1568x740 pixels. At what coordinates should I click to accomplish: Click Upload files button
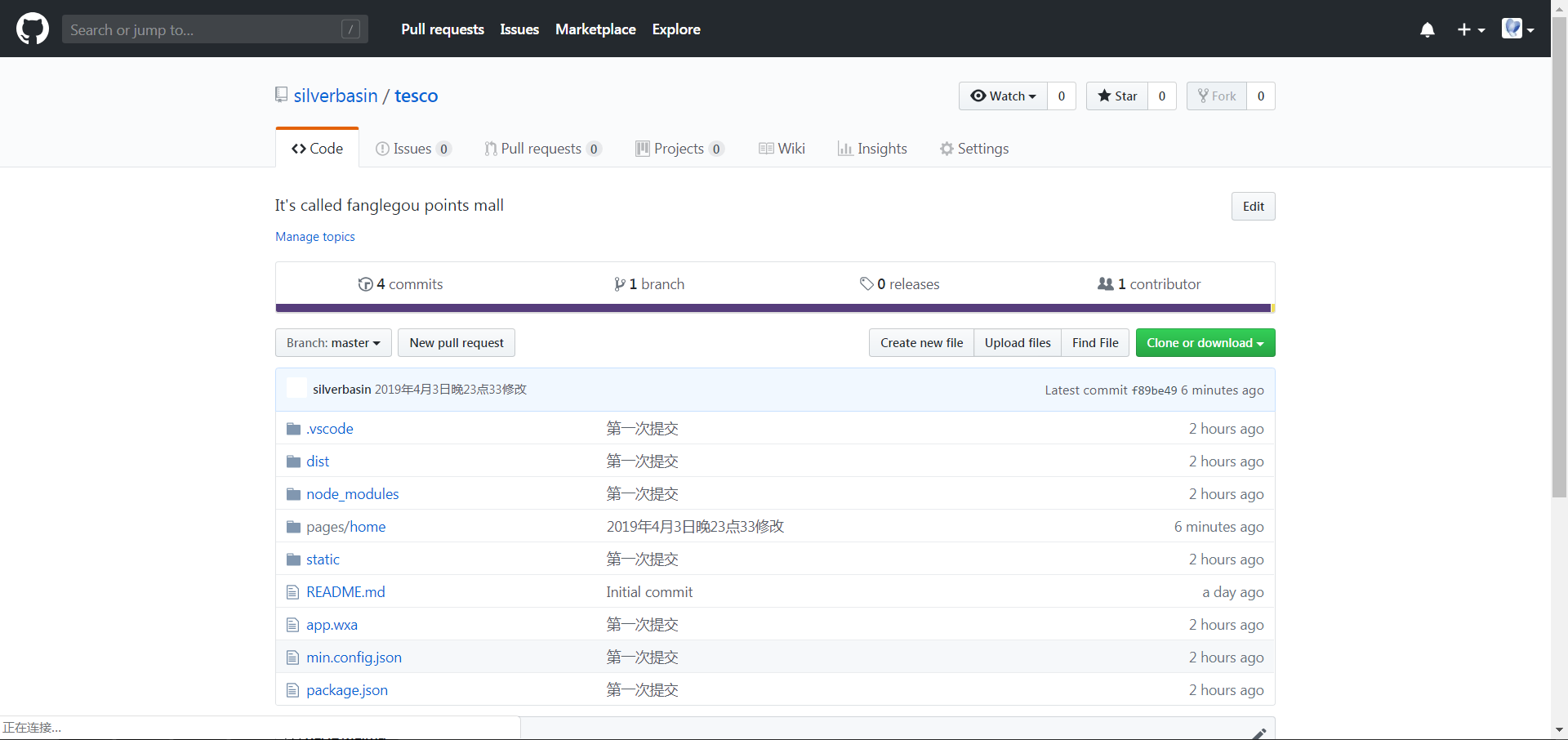pos(1018,343)
